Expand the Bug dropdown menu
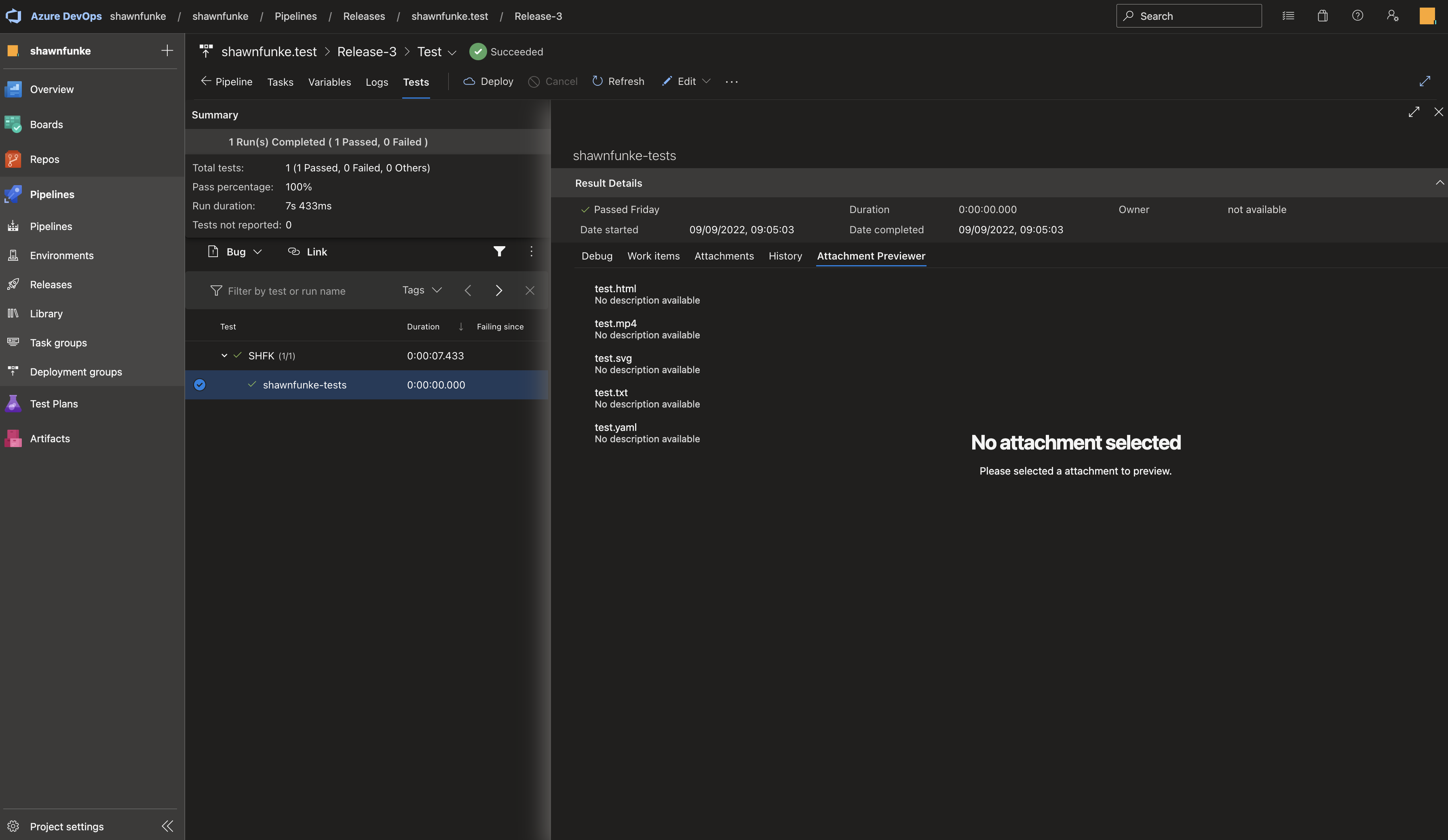1448x840 pixels. click(x=258, y=252)
